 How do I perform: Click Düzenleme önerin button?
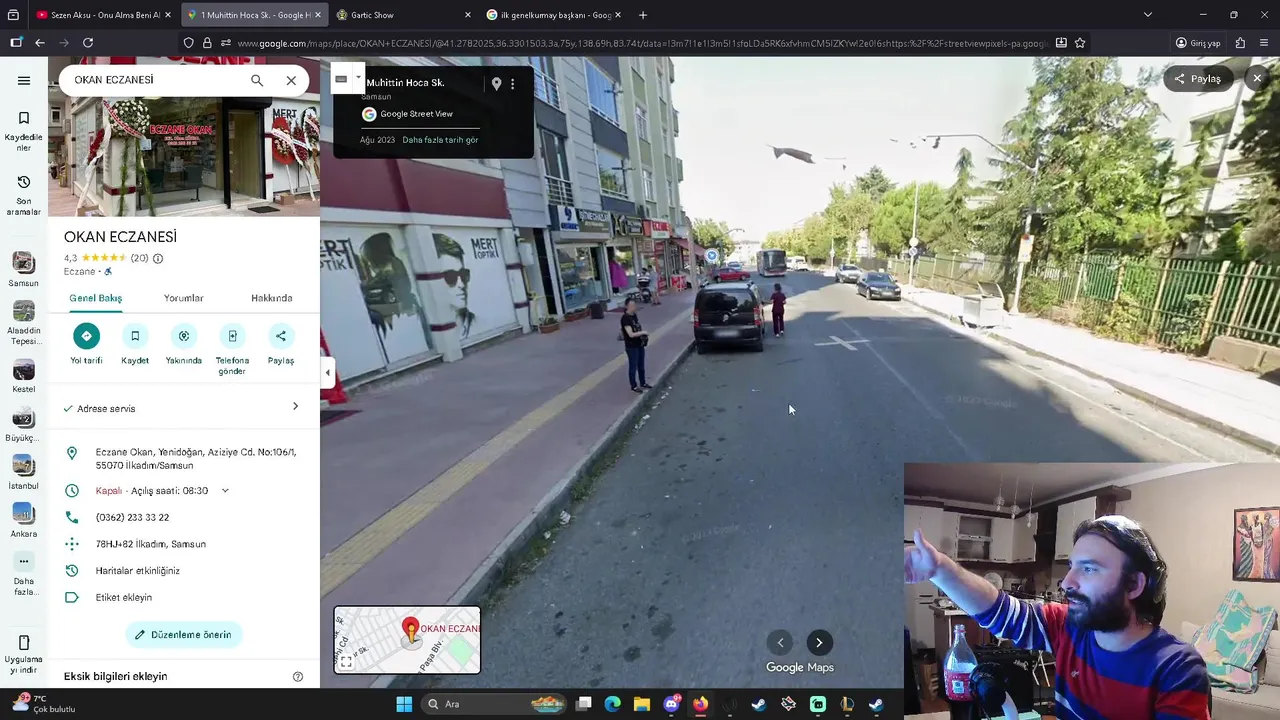coord(184,635)
